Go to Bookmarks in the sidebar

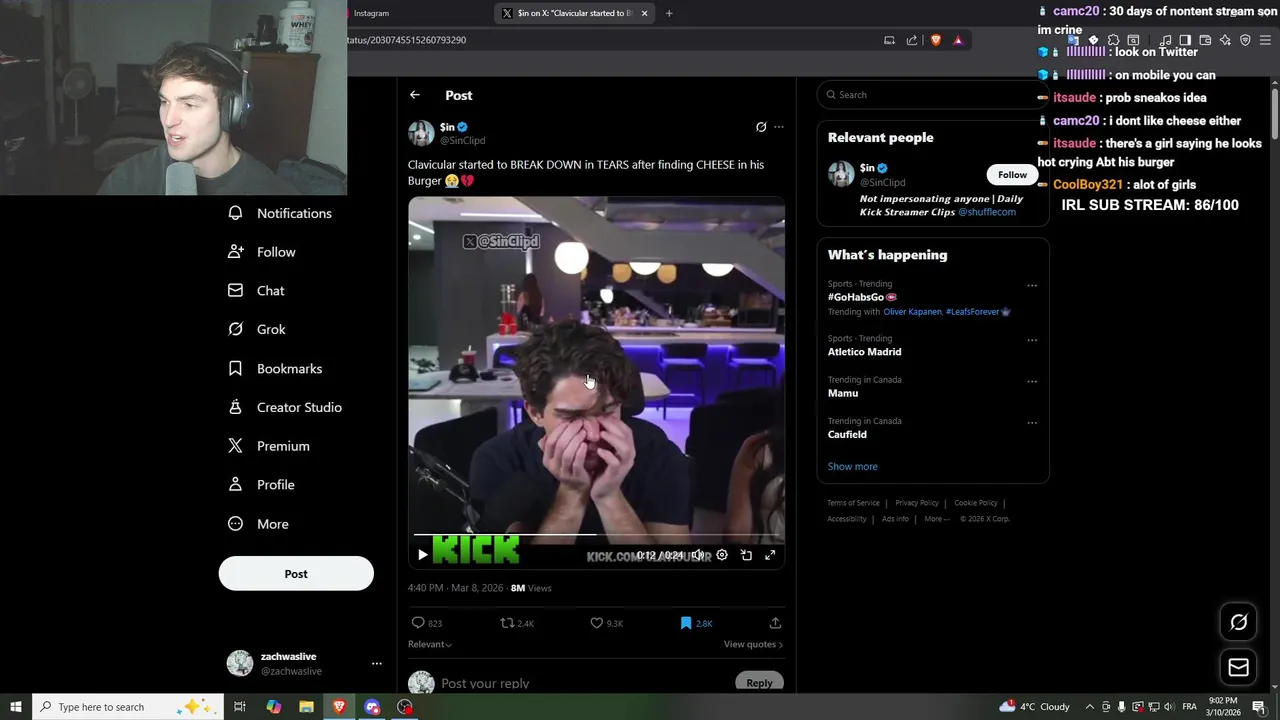[275, 369]
